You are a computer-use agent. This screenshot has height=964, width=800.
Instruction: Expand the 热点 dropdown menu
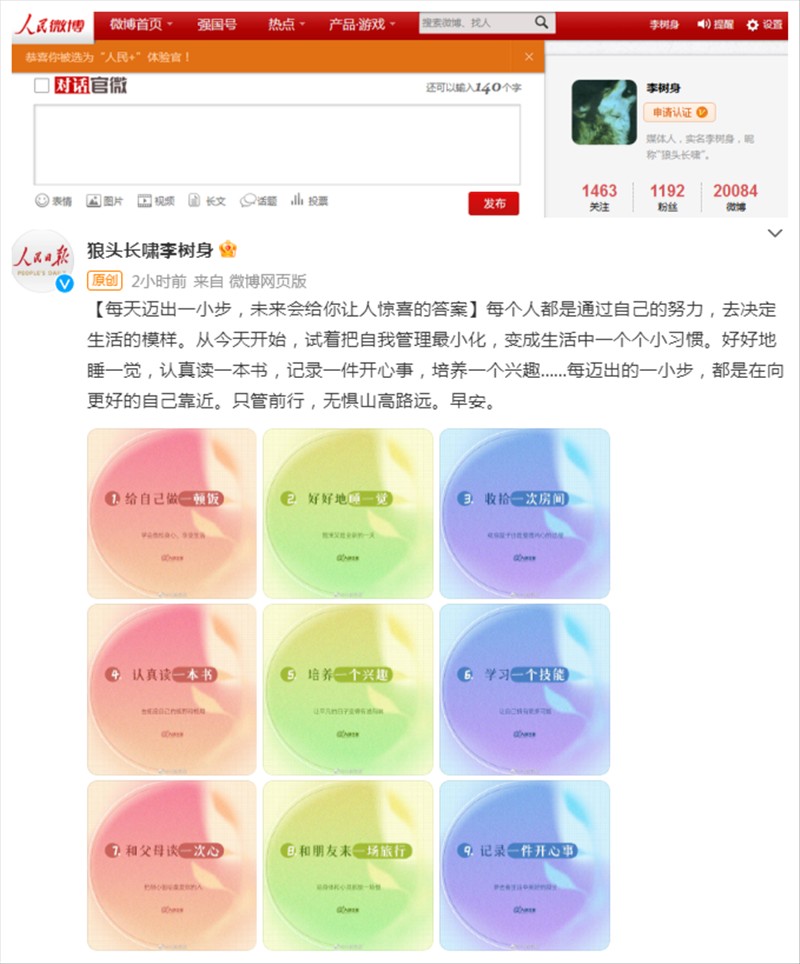click(286, 25)
